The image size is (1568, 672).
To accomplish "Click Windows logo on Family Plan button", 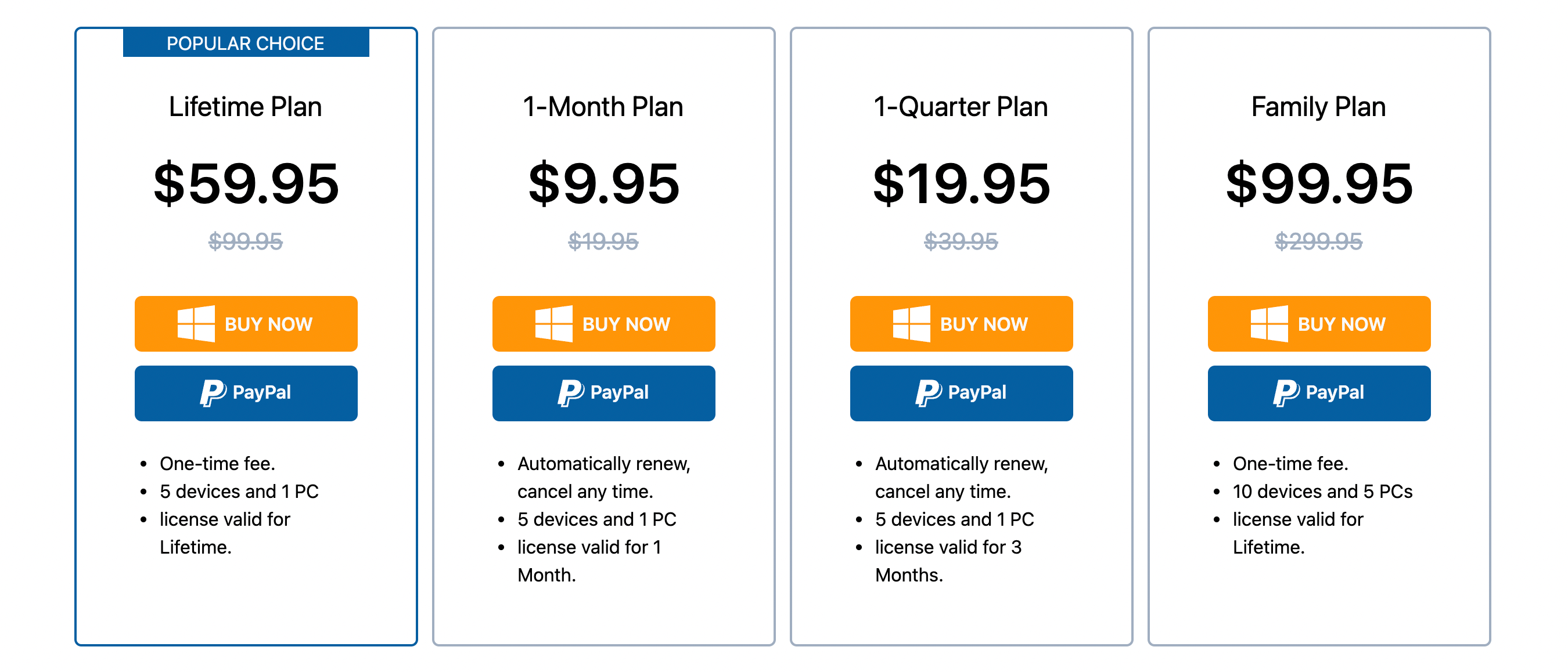I will tap(1269, 324).
